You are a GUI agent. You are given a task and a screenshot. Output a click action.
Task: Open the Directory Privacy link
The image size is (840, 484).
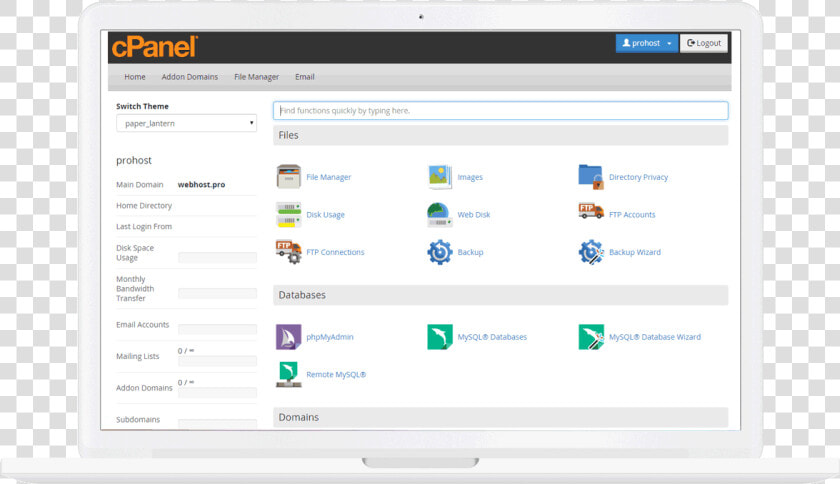638,177
